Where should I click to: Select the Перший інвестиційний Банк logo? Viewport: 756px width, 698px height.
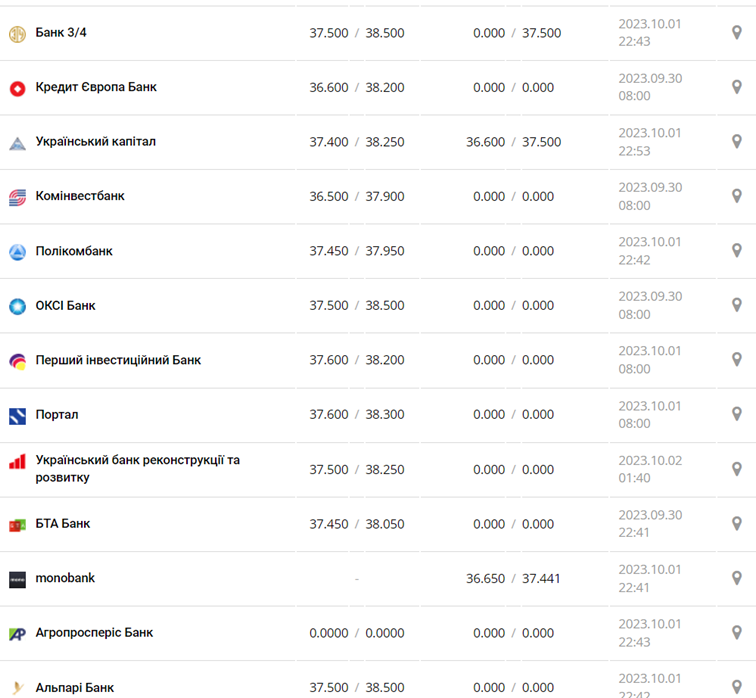17,360
